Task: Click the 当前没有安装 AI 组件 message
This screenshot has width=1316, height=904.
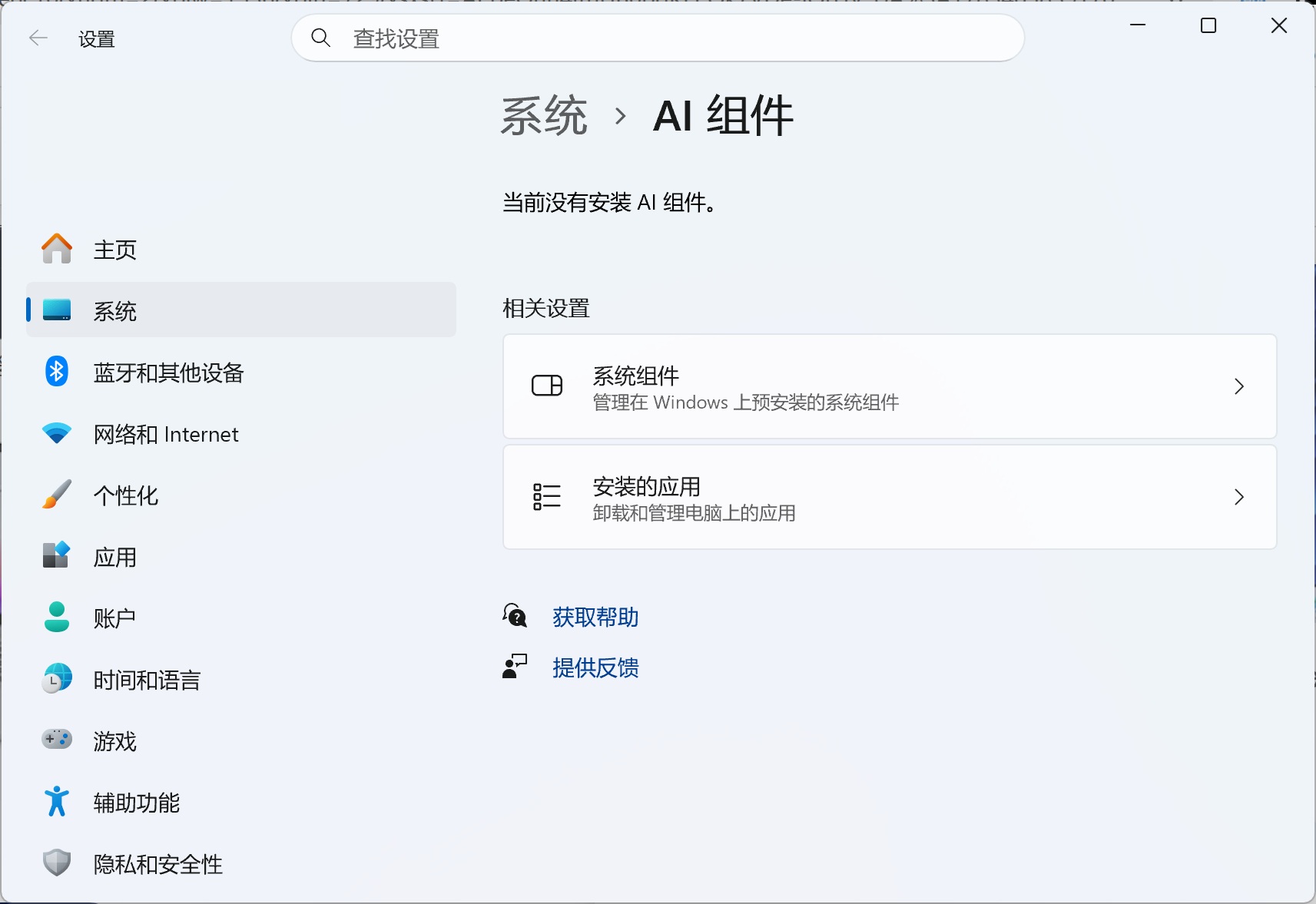Action: point(610,203)
